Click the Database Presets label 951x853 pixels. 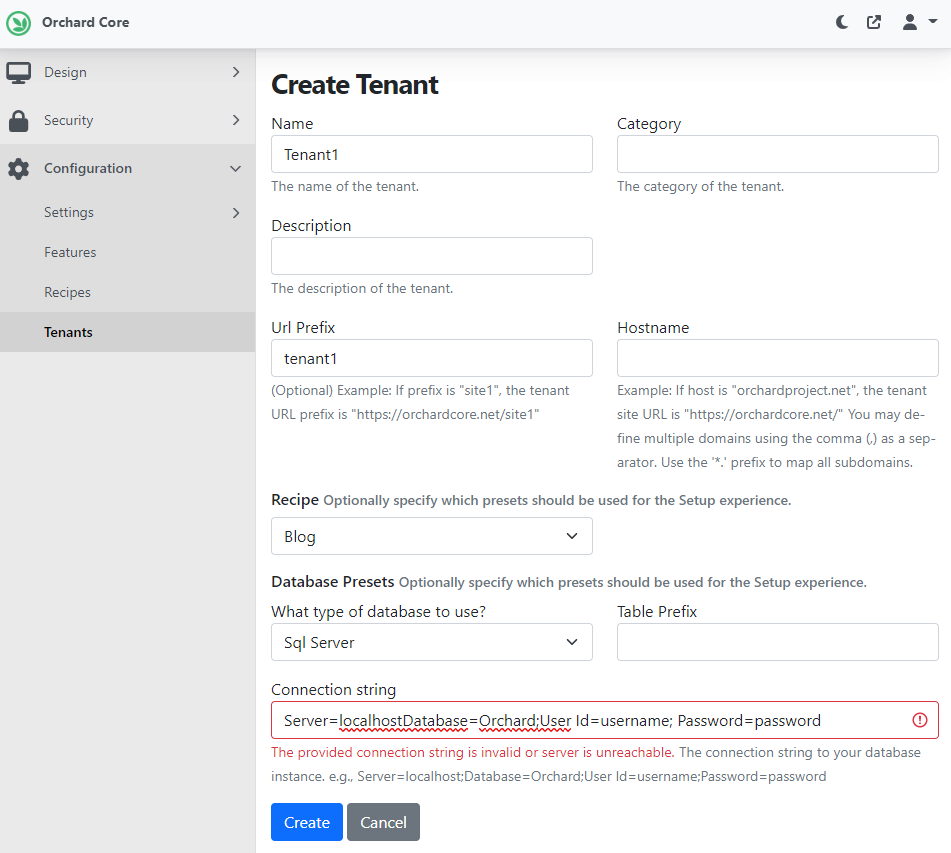click(x=332, y=582)
